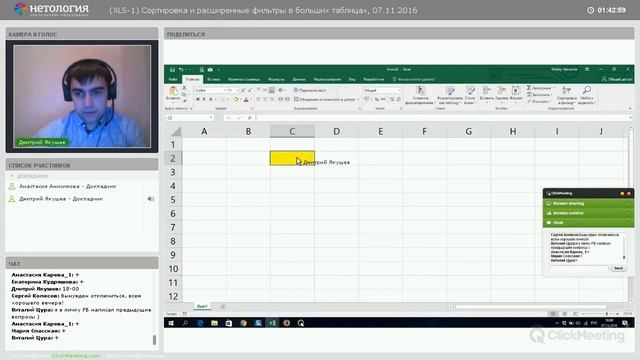The image size is (640, 360).
Task: Switch to the Developer (Разработчик) tab
Action: tap(373, 79)
